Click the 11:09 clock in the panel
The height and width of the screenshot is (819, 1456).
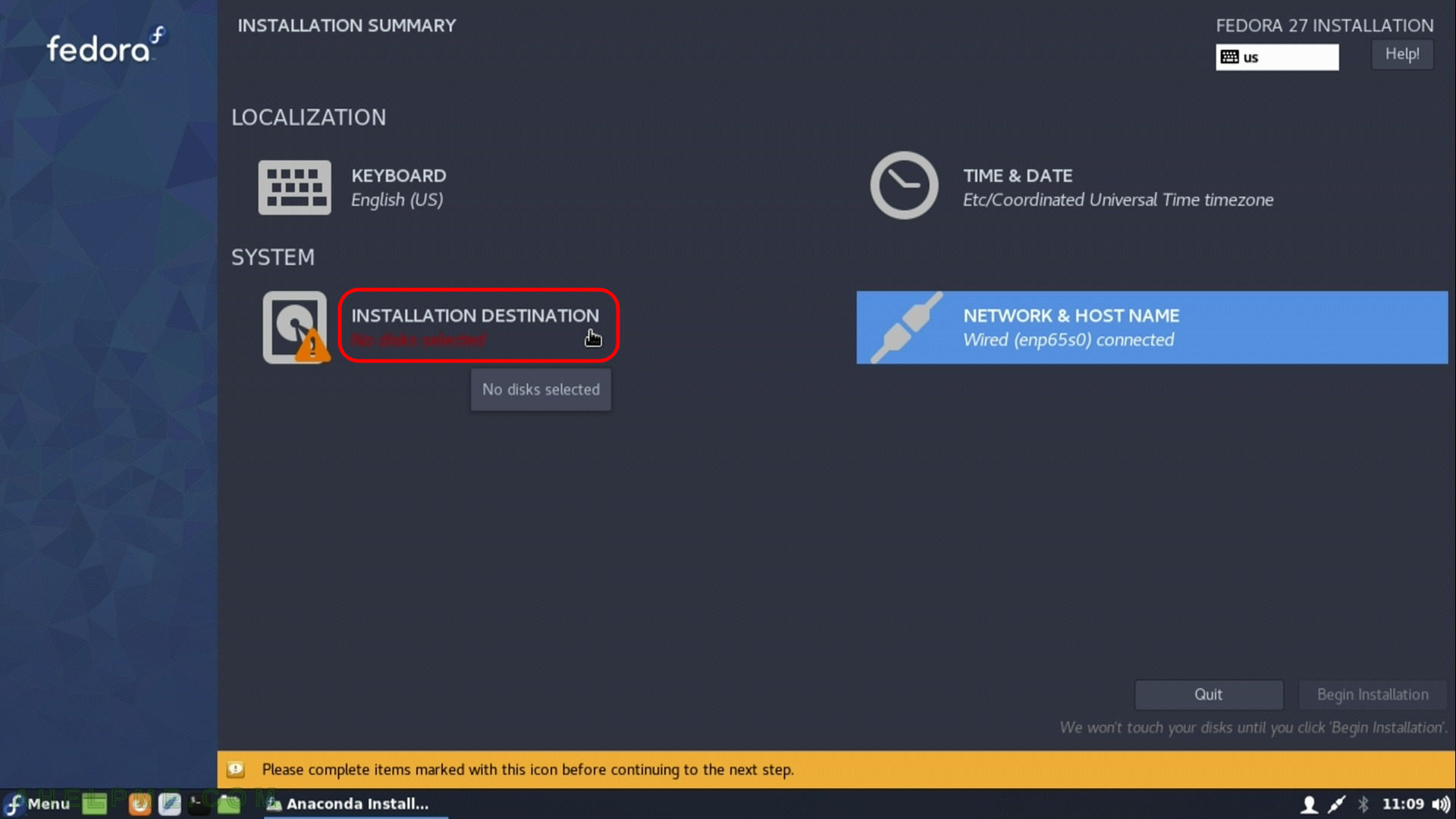coord(1402,804)
